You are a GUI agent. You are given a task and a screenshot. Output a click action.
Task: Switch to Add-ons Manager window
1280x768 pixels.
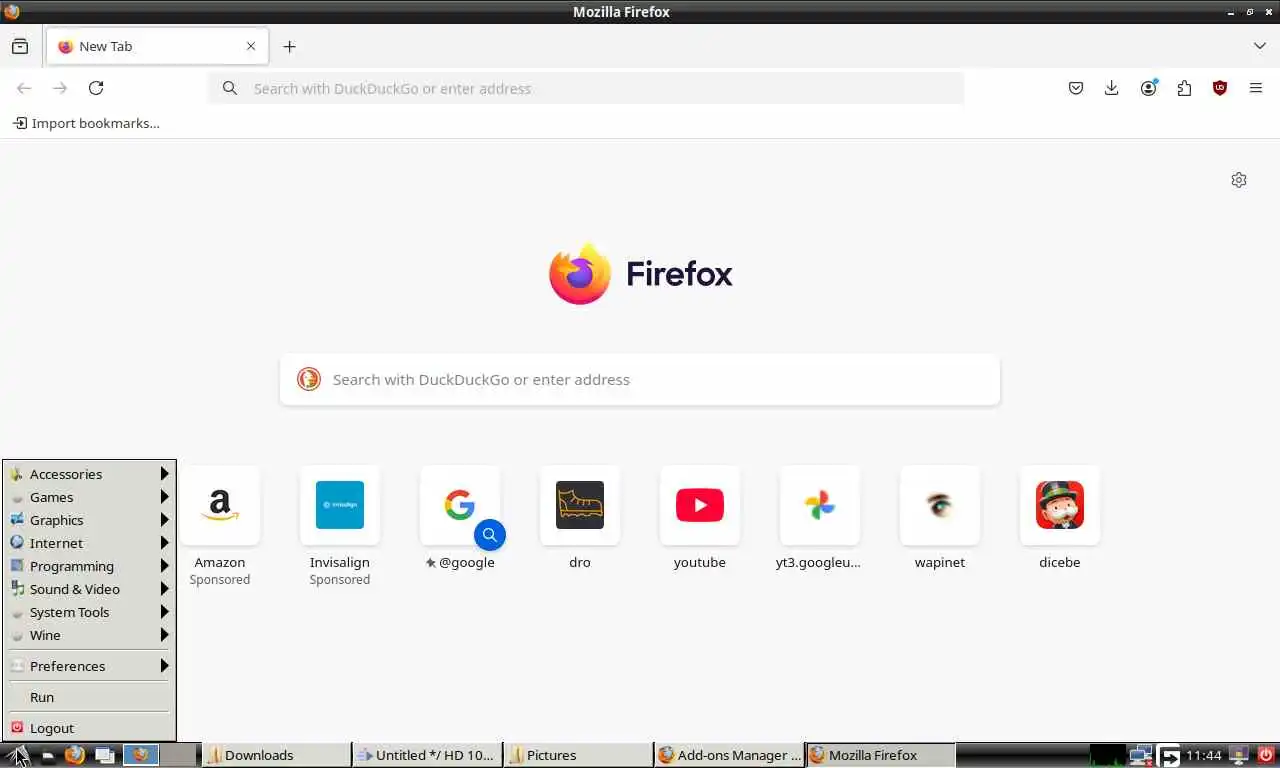point(730,755)
